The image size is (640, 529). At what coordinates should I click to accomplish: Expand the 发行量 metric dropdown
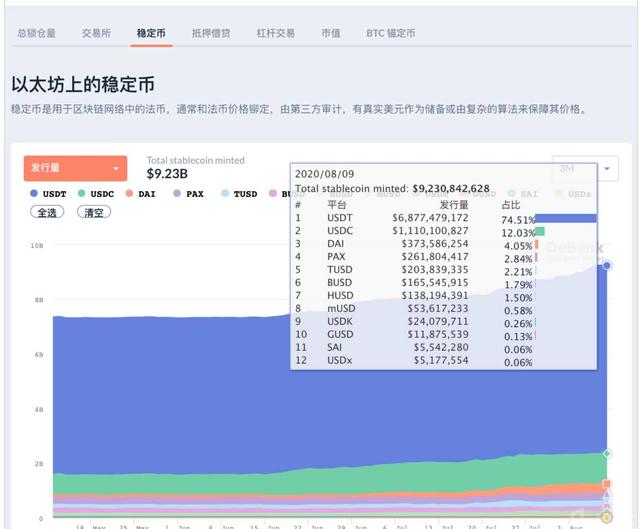click(76, 168)
